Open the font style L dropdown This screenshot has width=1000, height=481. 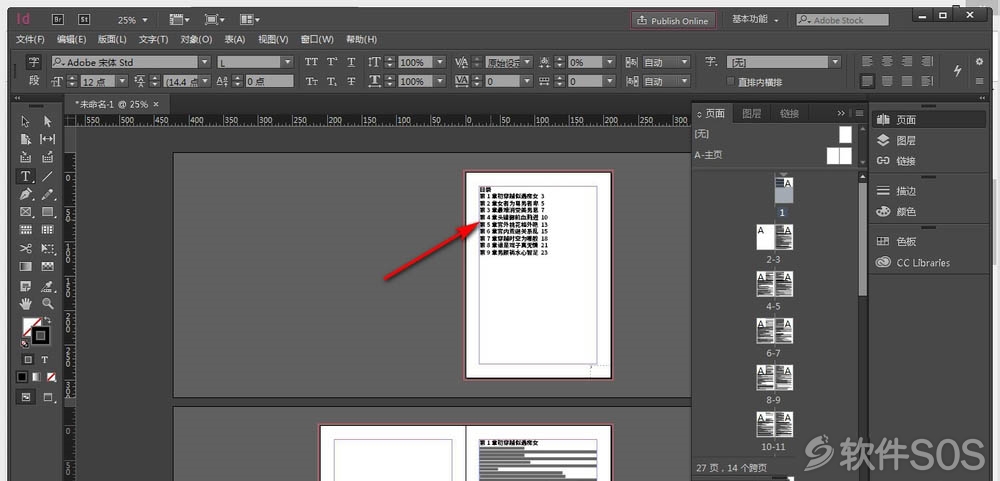pyautogui.click(x=288, y=62)
